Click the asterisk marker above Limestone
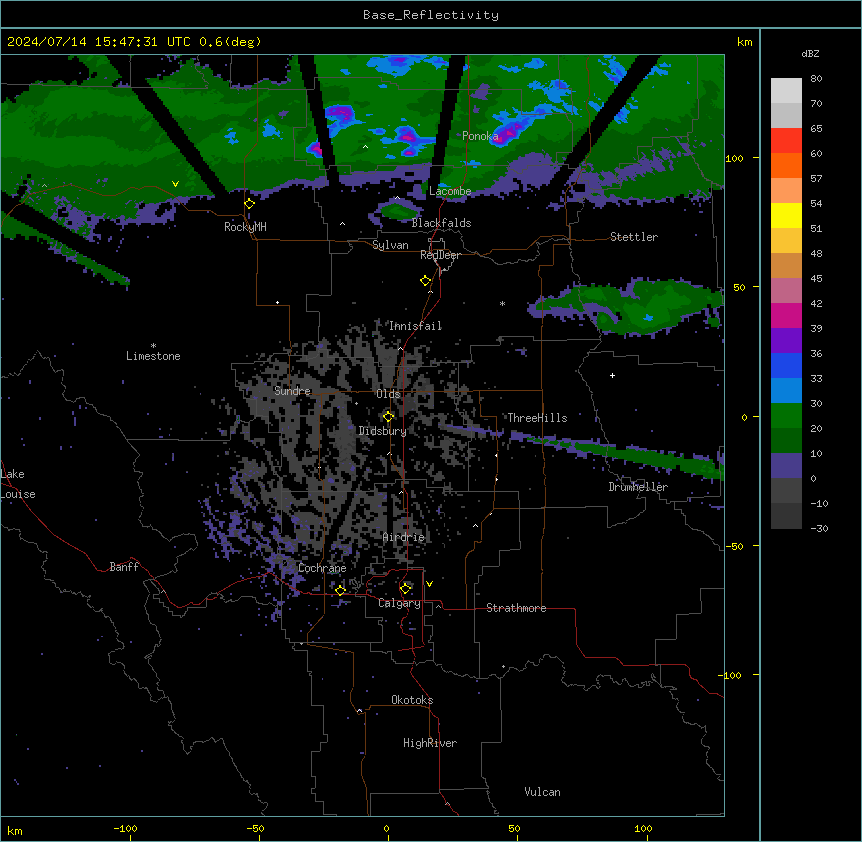The height and width of the screenshot is (842, 862). (x=153, y=346)
